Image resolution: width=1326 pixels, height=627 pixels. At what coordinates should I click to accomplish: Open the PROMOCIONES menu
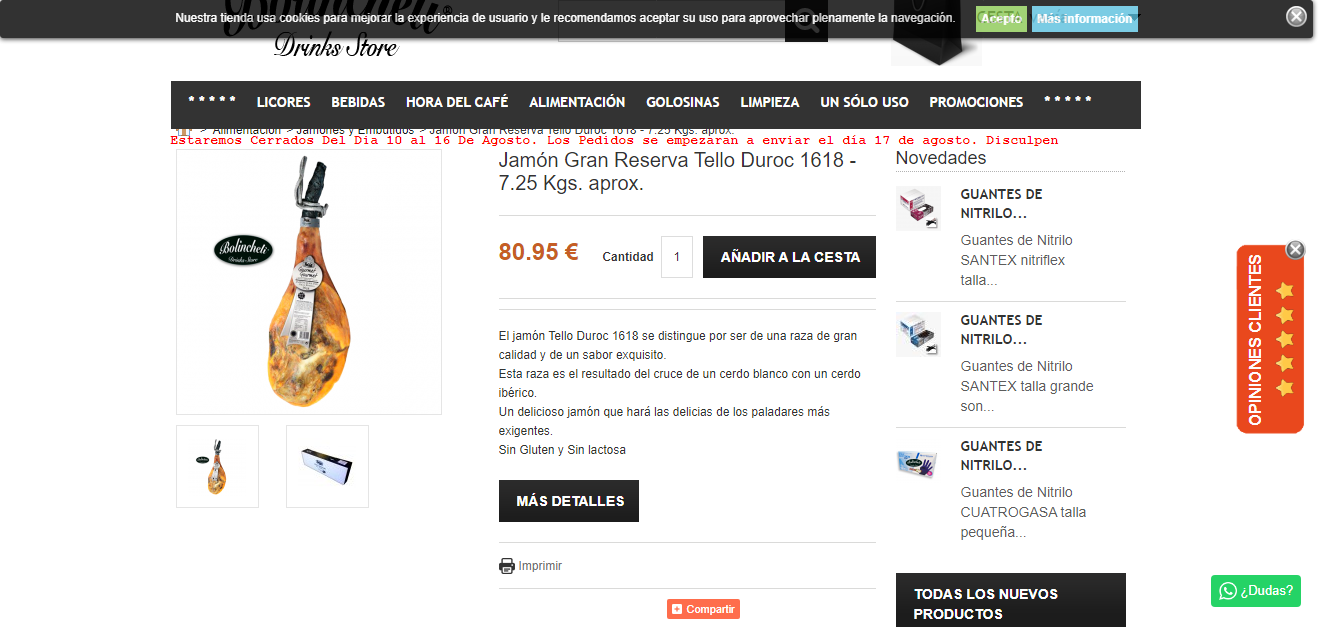point(976,102)
